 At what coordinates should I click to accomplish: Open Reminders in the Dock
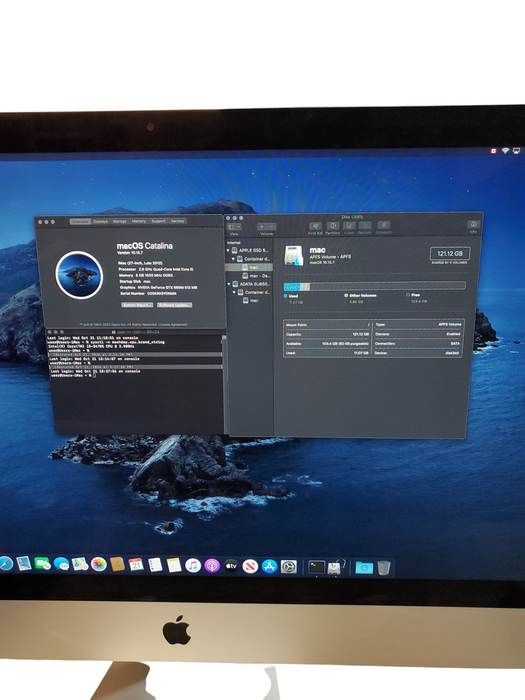tap(155, 565)
